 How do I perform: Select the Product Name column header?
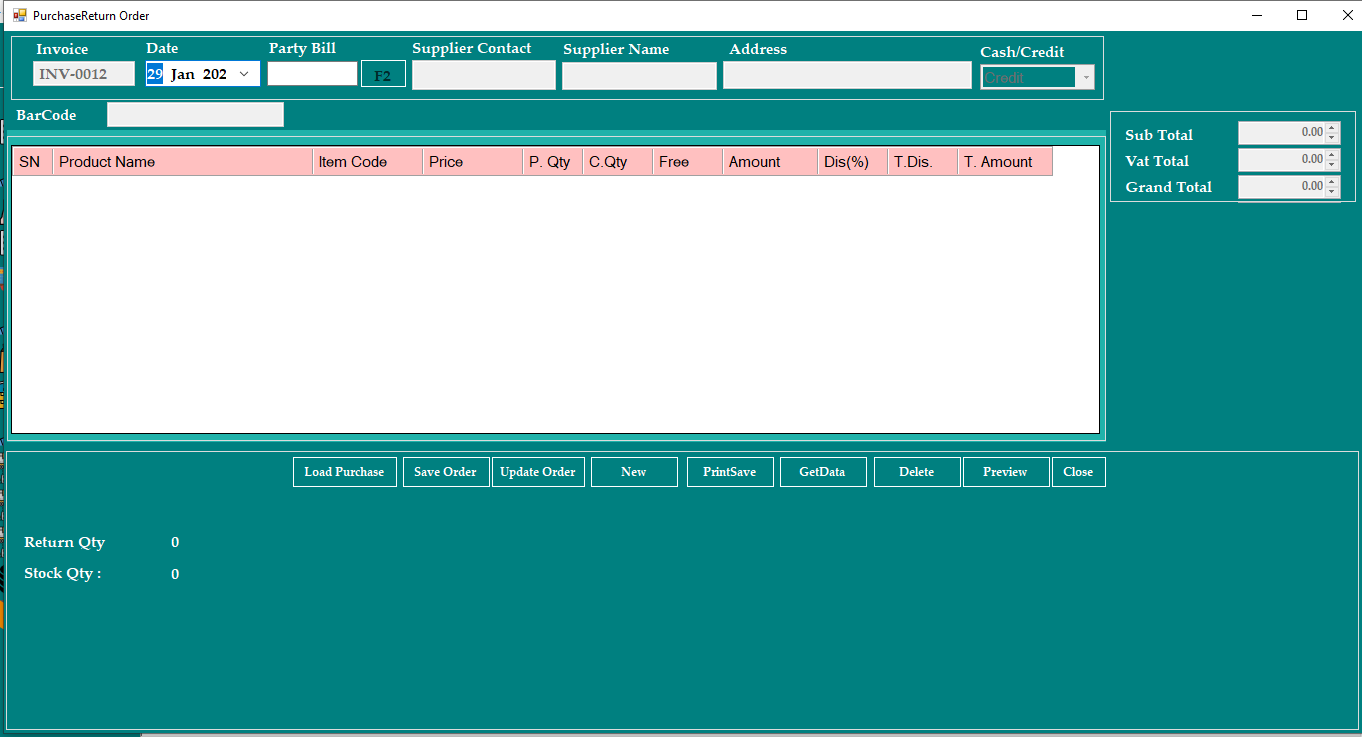coord(183,162)
